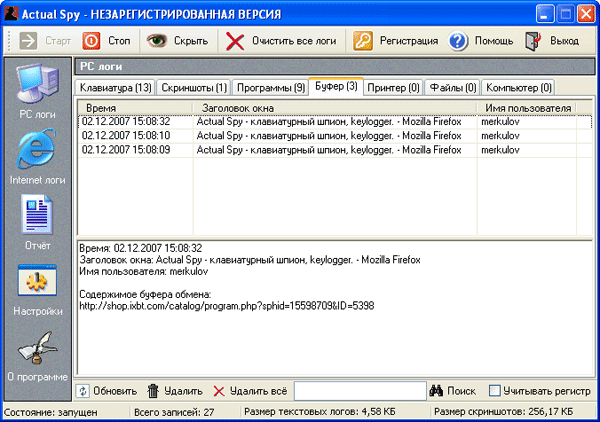
Task: Click the Помощь question mark icon
Action: point(458,41)
